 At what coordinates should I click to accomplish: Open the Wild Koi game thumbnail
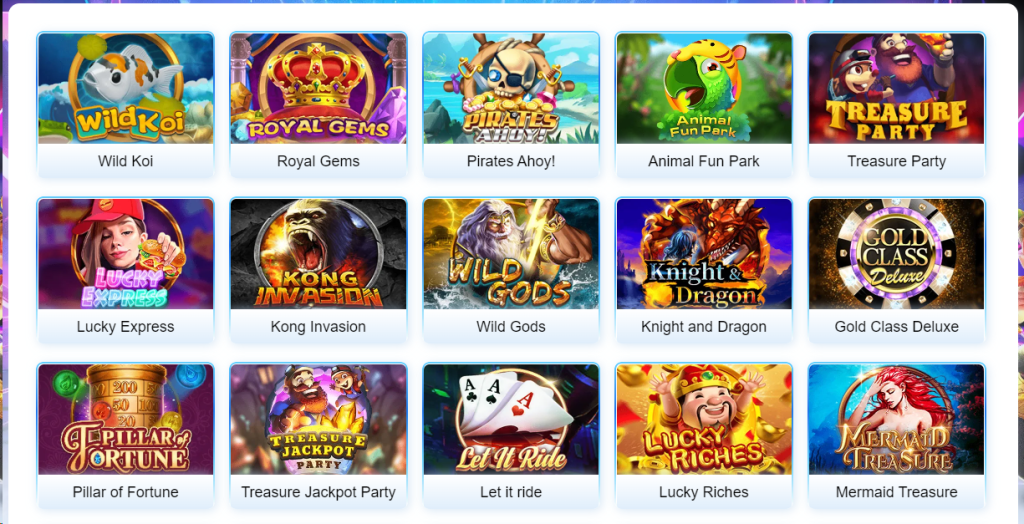(x=125, y=88)
